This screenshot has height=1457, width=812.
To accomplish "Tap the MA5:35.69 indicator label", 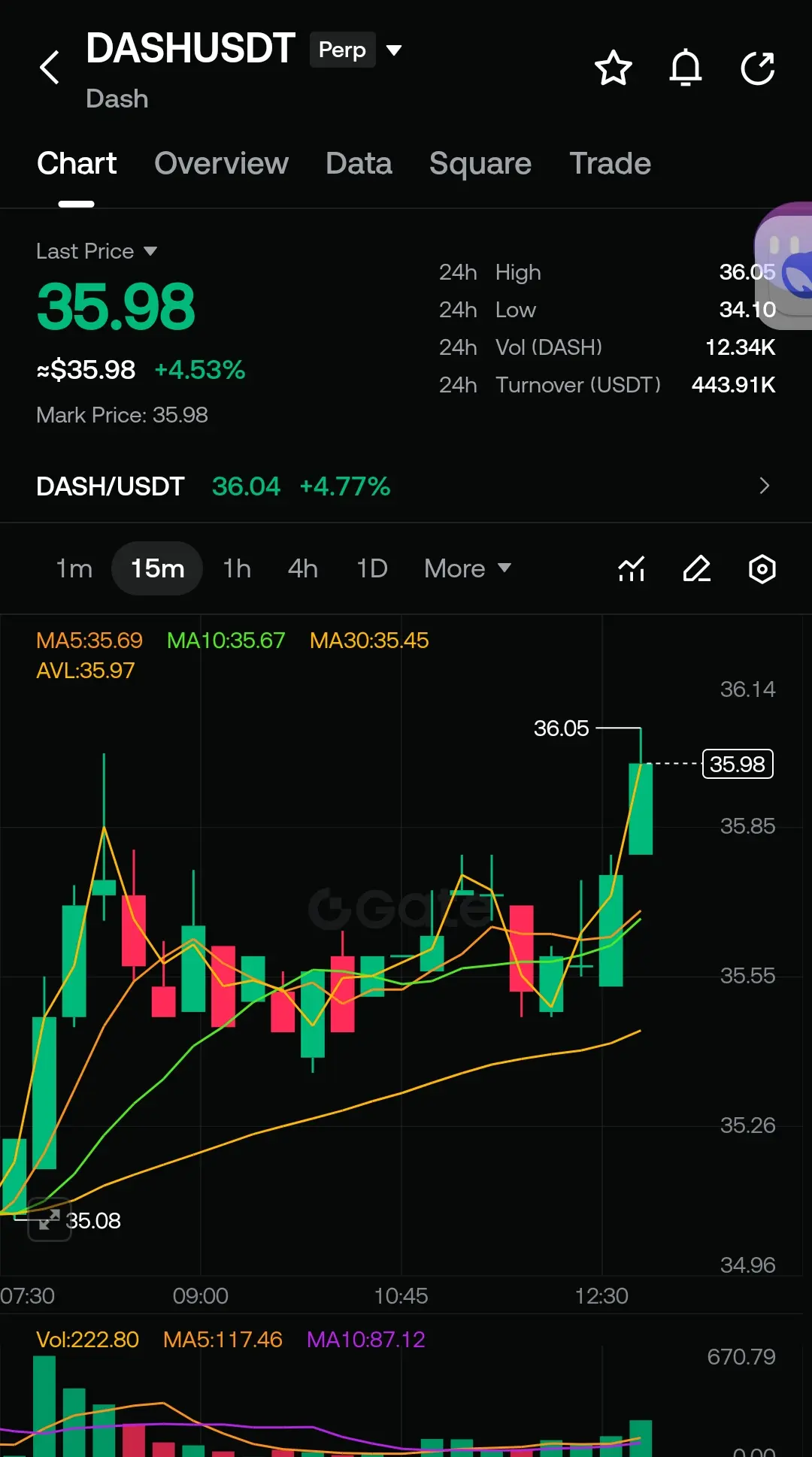I will [x=89, y=641].
